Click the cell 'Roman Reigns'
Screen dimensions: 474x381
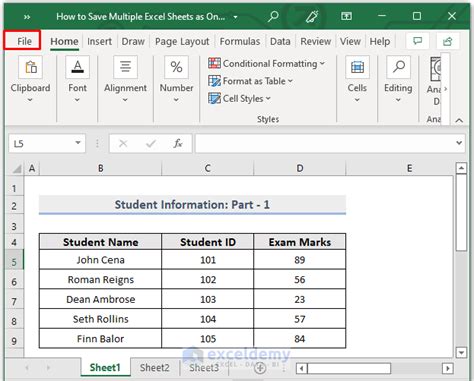pos(100,279)
